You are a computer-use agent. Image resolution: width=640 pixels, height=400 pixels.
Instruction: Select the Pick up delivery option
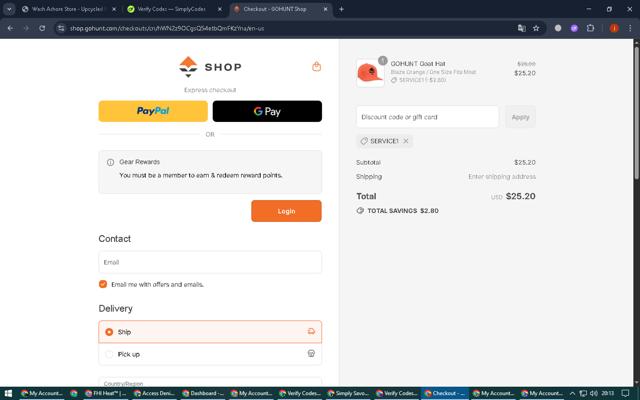(x=210, y=354)
